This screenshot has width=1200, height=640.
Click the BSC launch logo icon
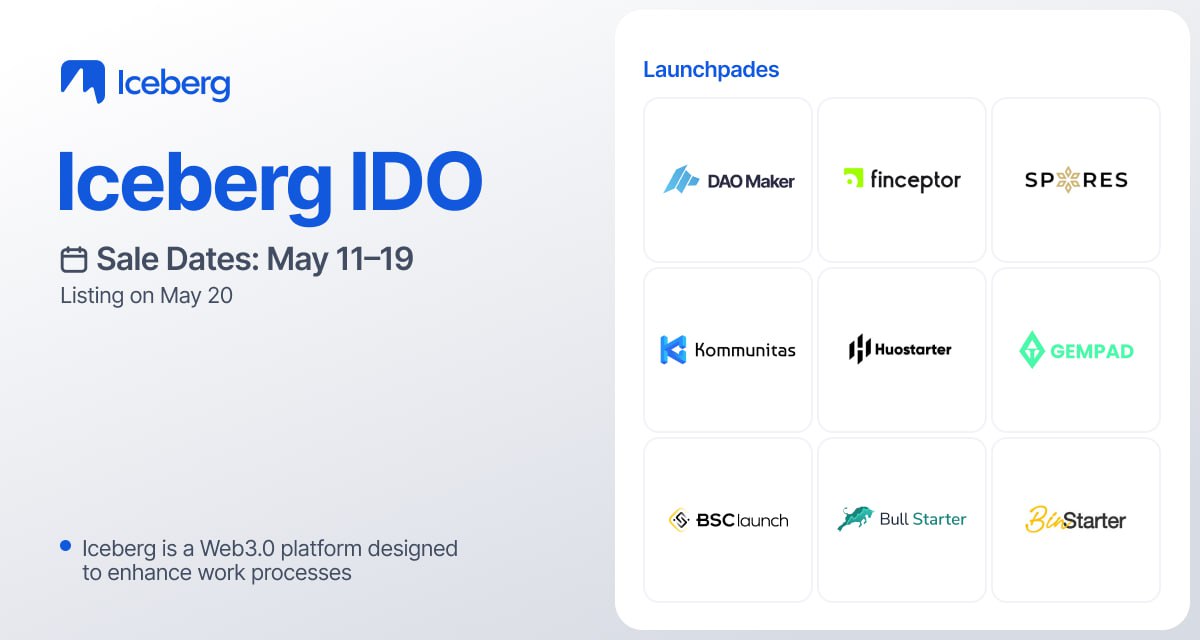click(680, 520)
